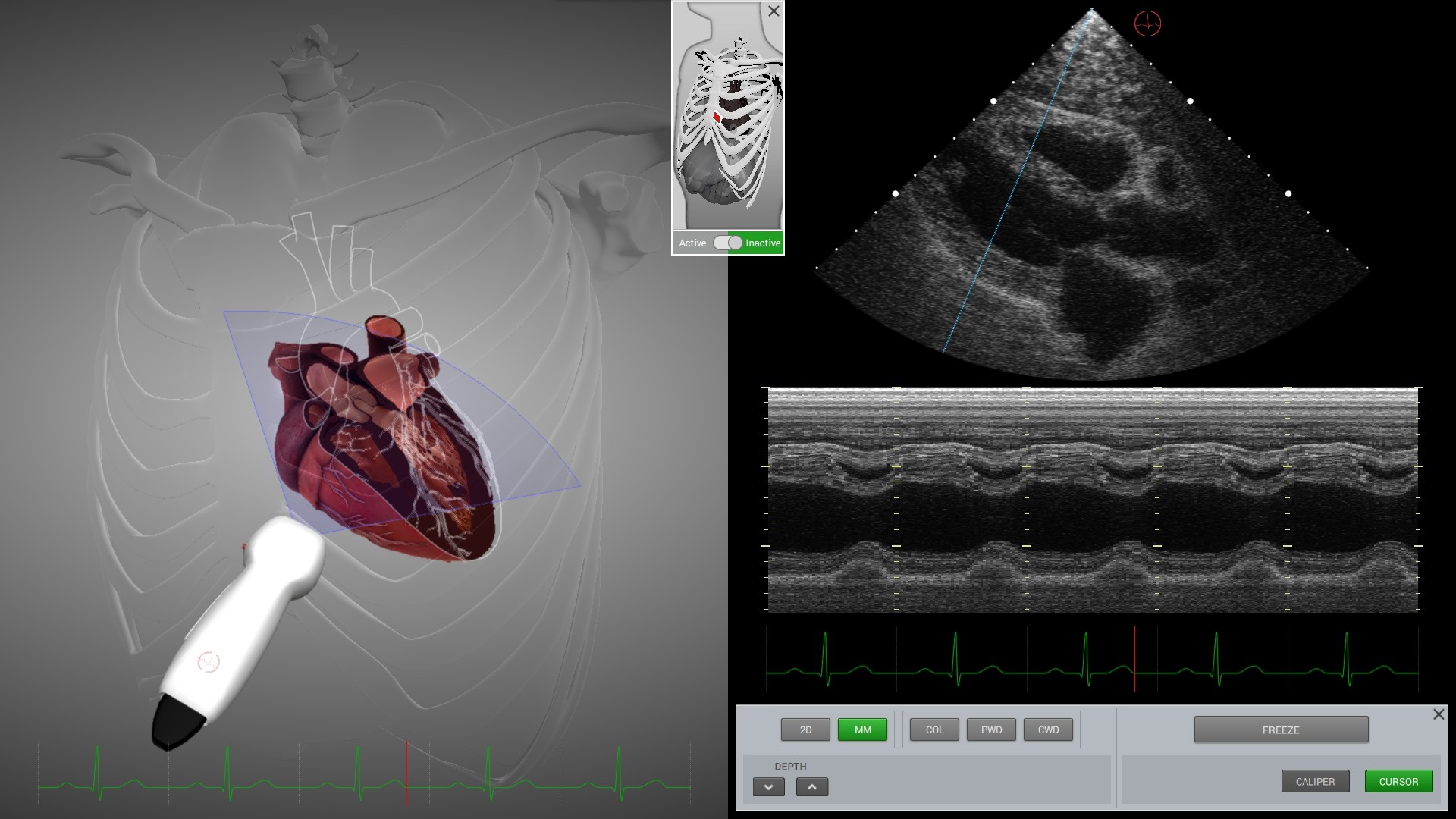Image resolution: width=1456 pixels, height=819 pixels.
Task: Click the blue M-mode cursor line
Action: (1016, 182)
